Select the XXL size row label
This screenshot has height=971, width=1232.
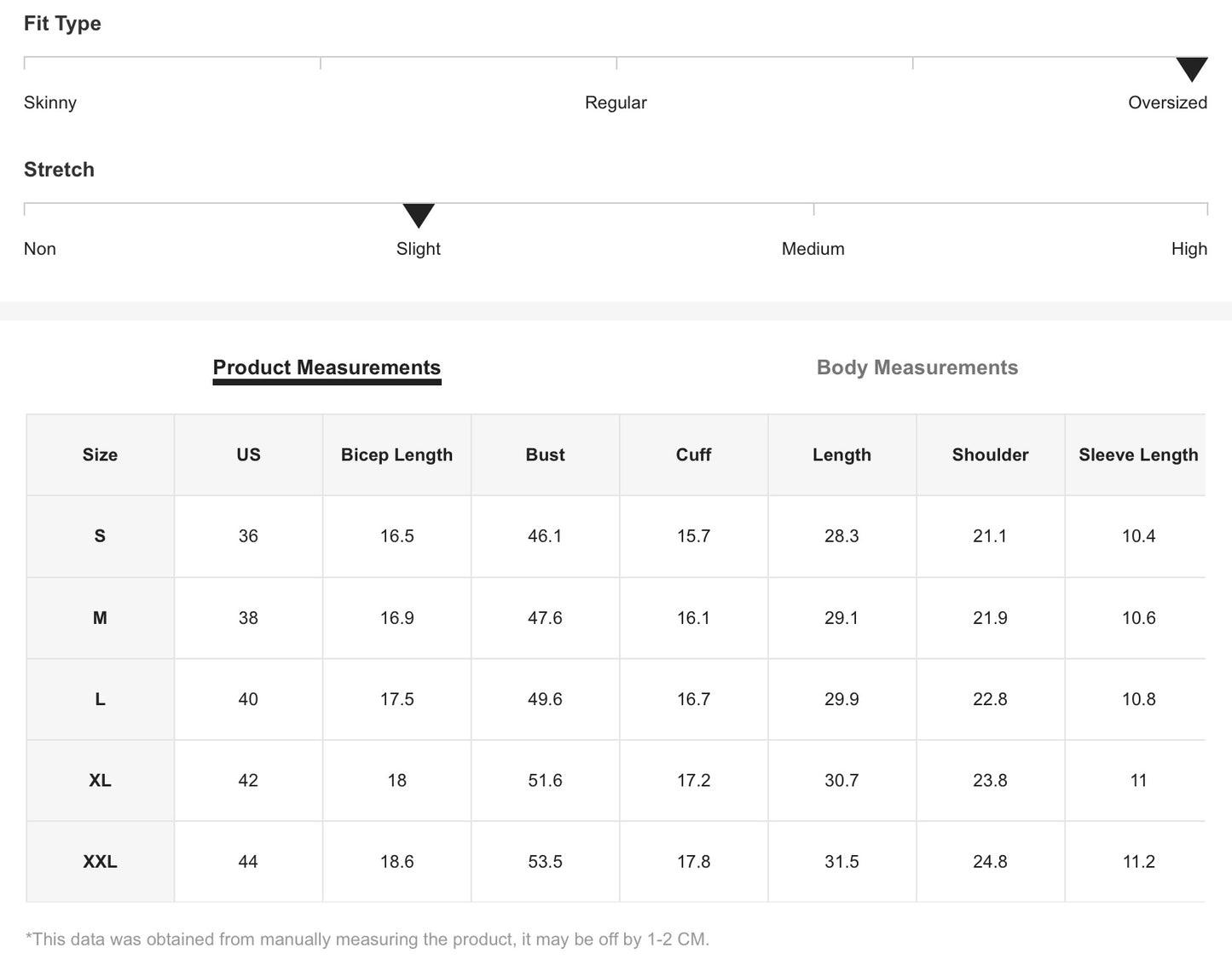(100, 862)
